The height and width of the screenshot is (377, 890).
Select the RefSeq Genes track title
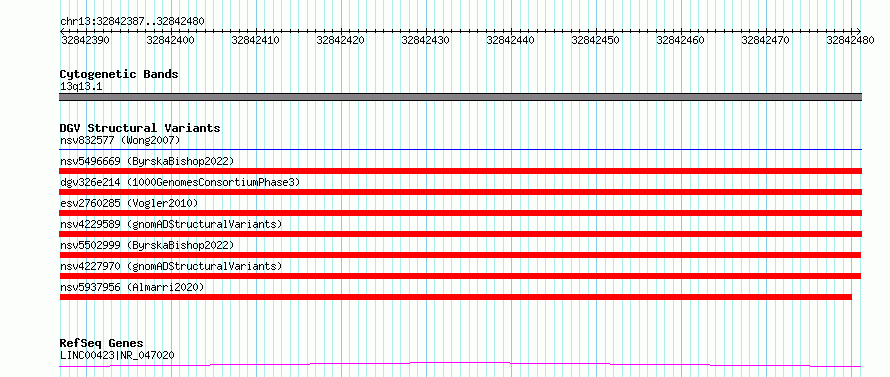[102, 344]
